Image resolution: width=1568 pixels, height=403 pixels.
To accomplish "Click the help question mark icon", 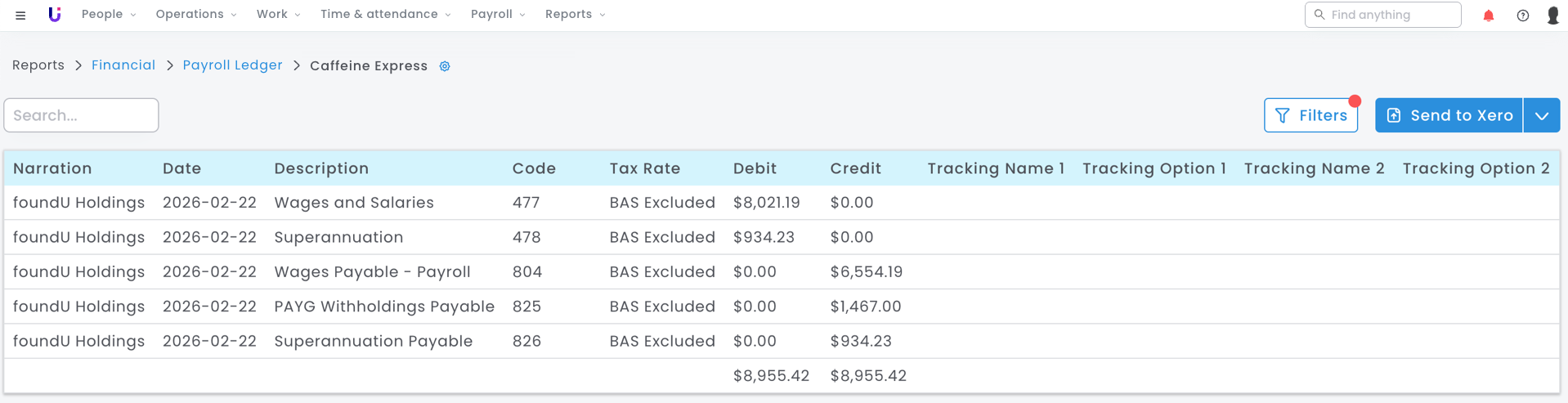I will click(x=1522, y=16).
